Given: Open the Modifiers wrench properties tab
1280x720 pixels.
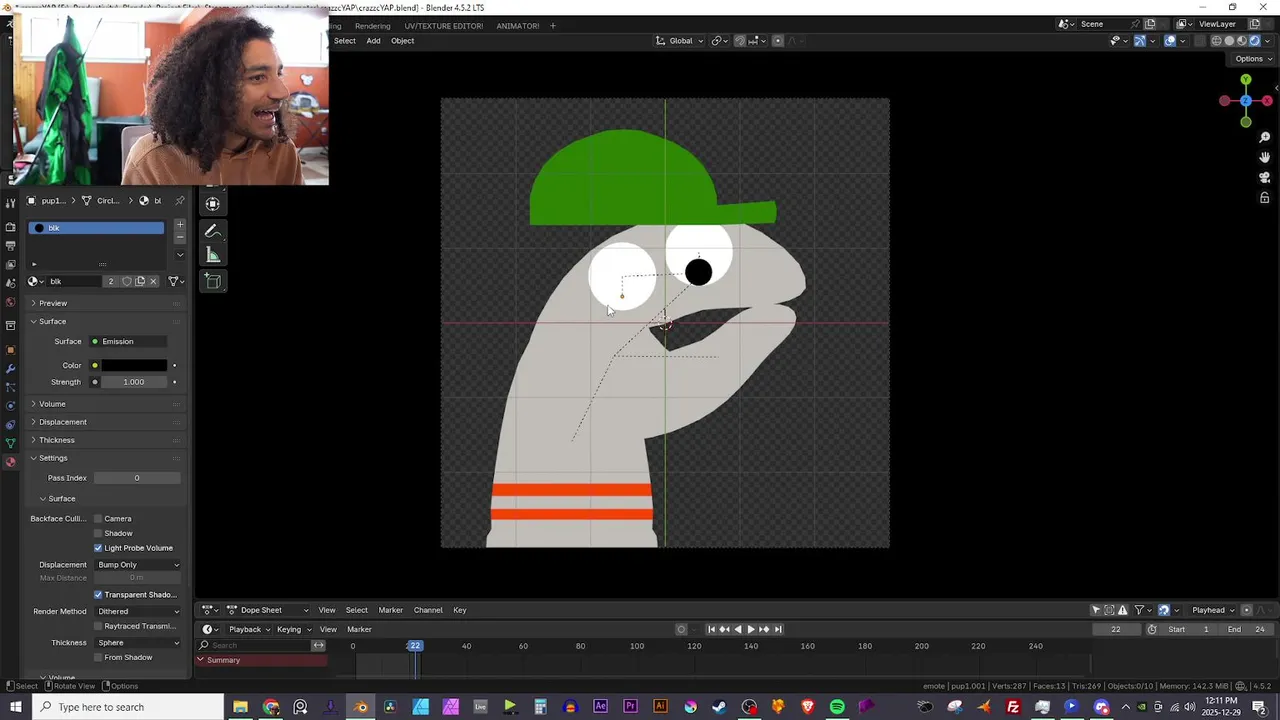Looking at the screenshot, I should pyautogui.click(x=10, y=368).
